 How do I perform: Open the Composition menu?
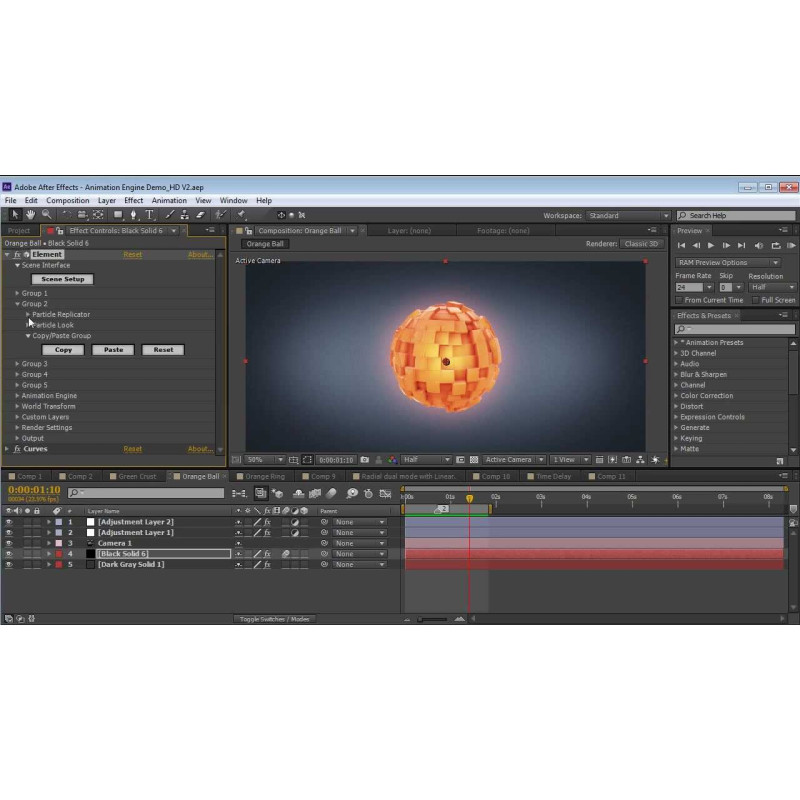click(x=68, y=200)
